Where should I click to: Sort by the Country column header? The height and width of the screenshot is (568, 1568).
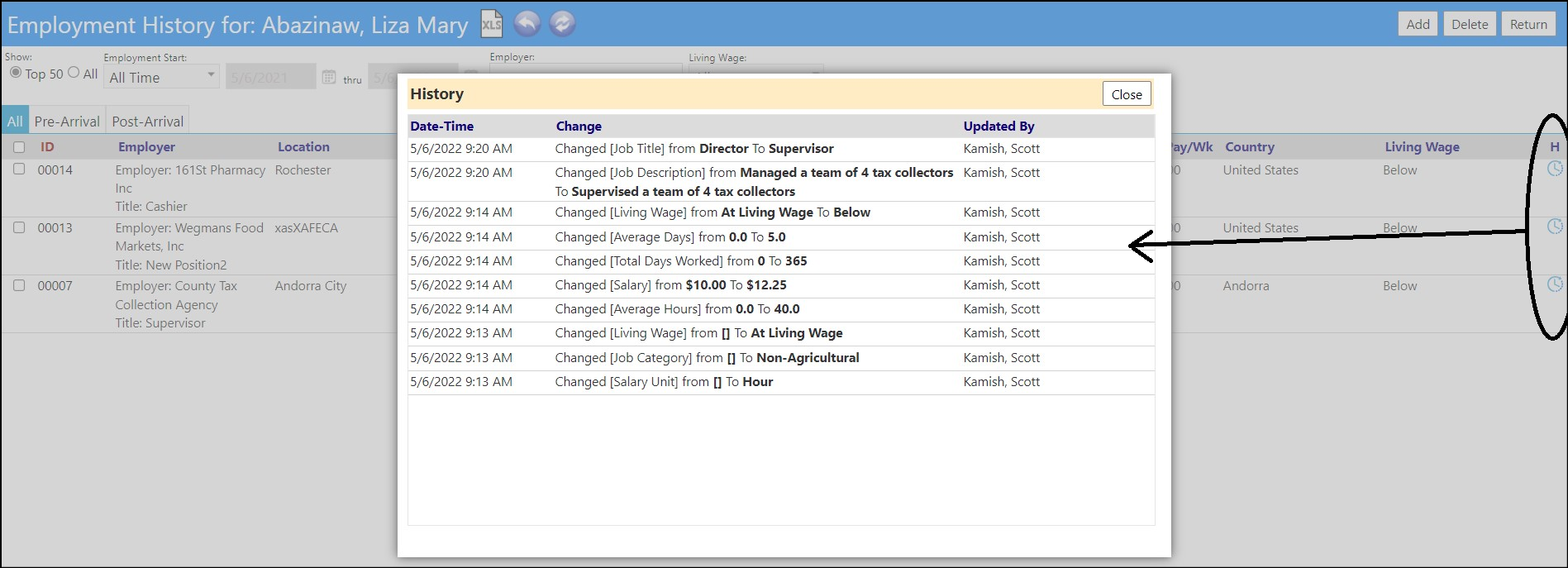point(1250,147)
